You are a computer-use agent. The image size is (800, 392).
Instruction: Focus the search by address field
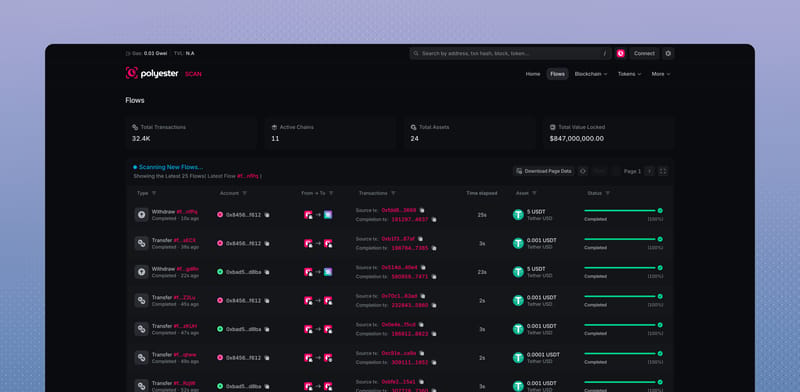point(510,54)
